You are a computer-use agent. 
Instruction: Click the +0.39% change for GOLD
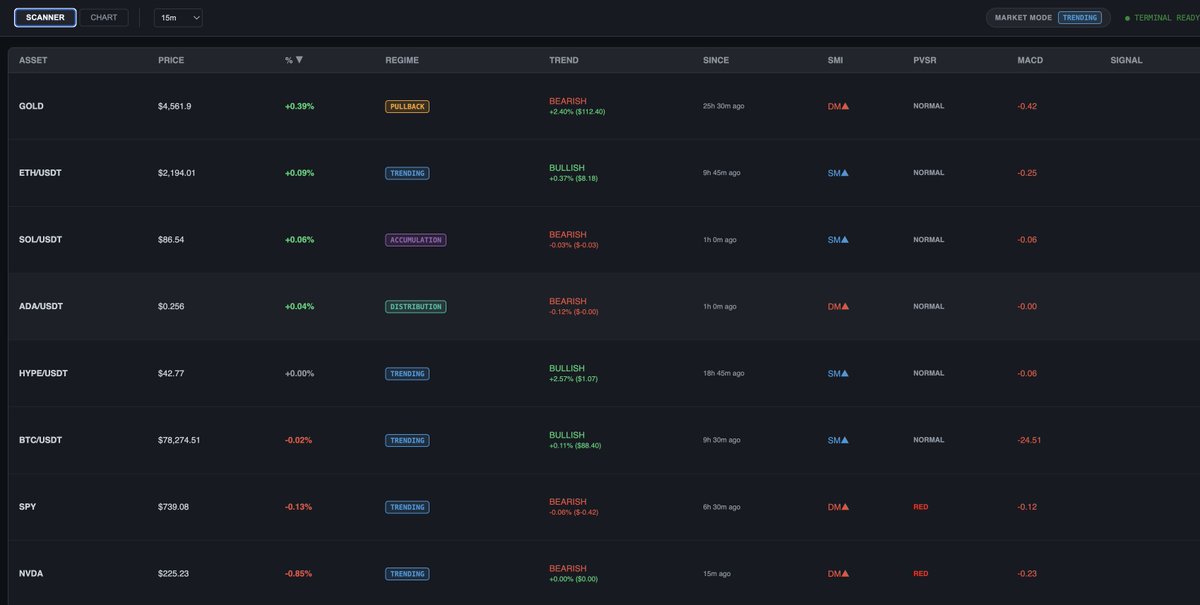click(x=299, y=106)
